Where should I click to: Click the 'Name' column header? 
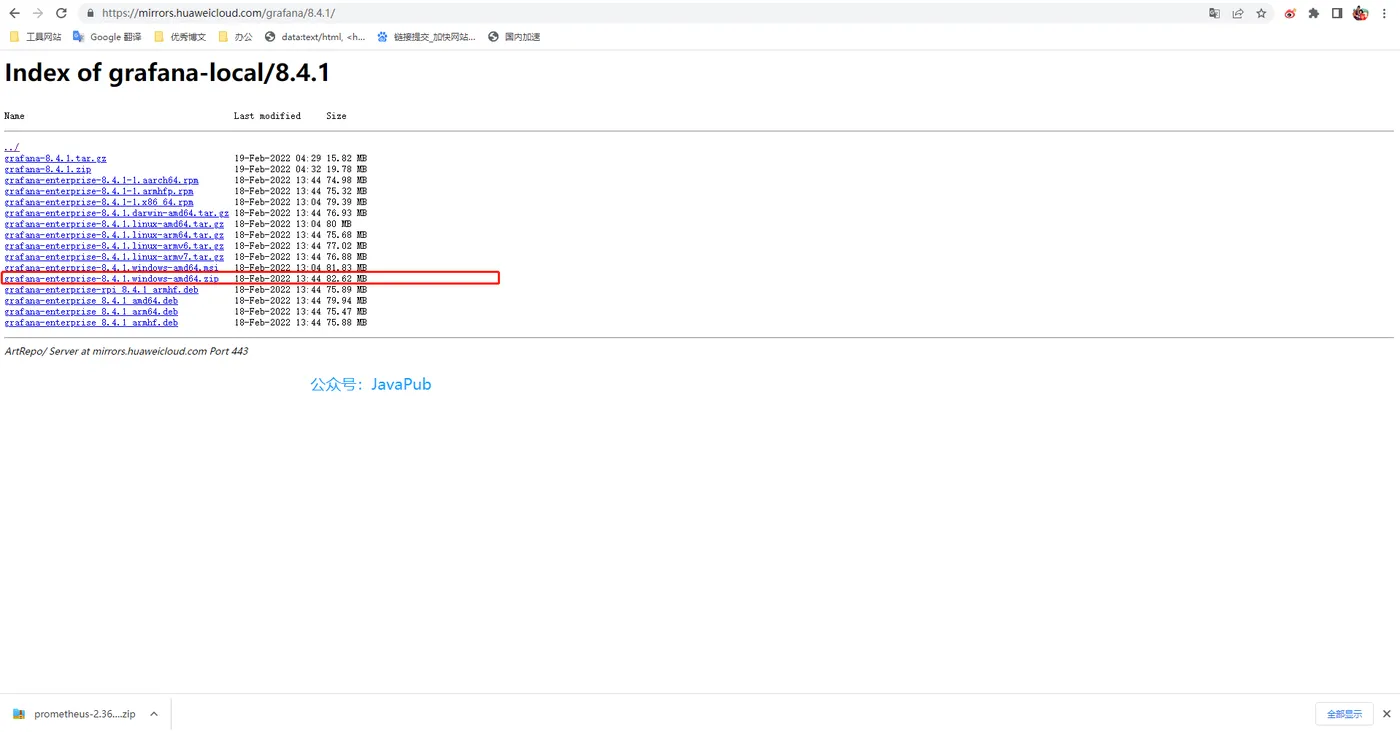tap(14, 116)
